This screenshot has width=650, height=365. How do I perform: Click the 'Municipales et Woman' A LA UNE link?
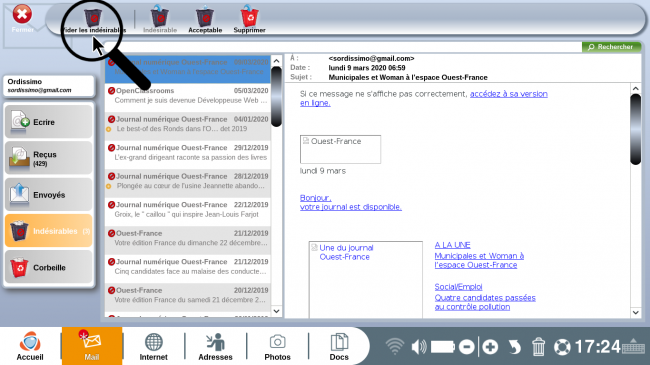click(x=479, y=260)
